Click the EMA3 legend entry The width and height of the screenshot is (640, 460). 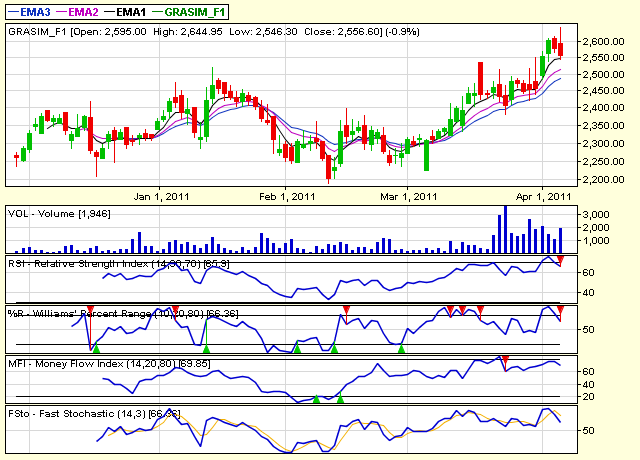pyautogui.click(x=29, y=12)
